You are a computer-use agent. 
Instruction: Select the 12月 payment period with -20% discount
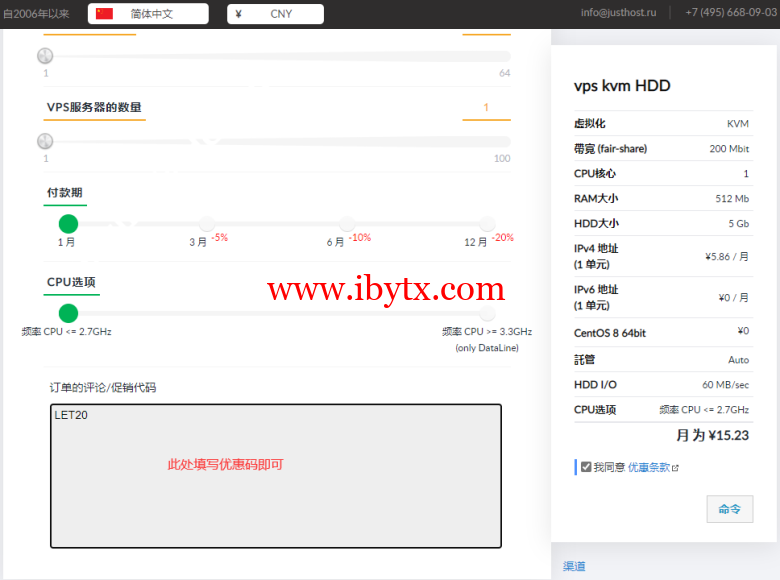point(487,224)
